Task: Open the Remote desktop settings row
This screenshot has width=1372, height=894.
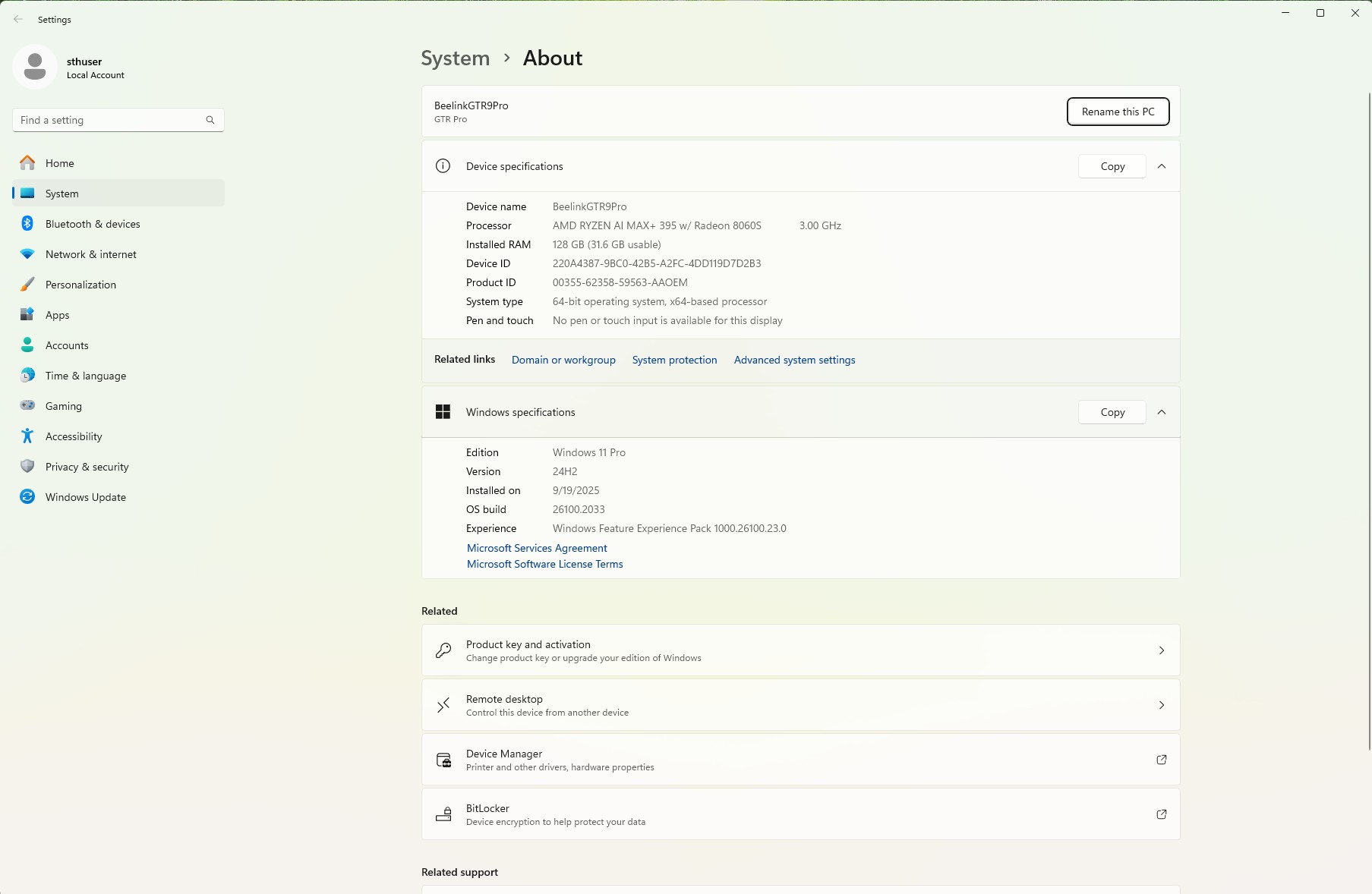Action: coord(800,705)
